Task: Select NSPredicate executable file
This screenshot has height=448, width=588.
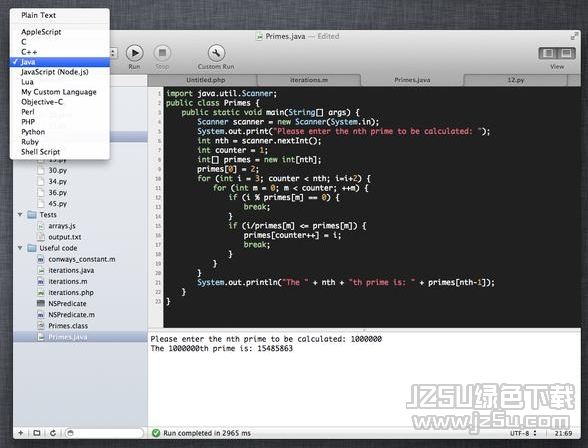Action: coord(67,304)
